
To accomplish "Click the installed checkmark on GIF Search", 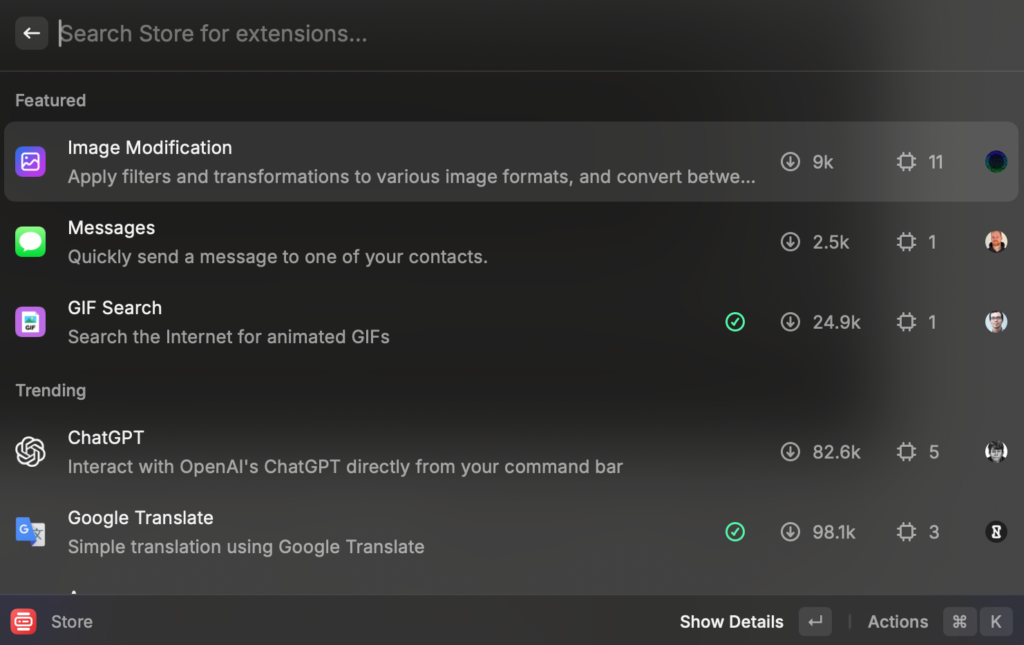I will point(735,322).
